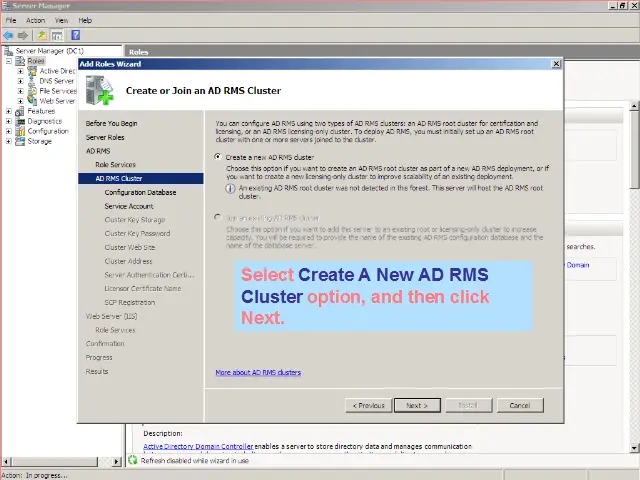The height and width of the screenshot is (480, 640).
Task: Select Confirmation wizard step
Action: coord(105,344)
